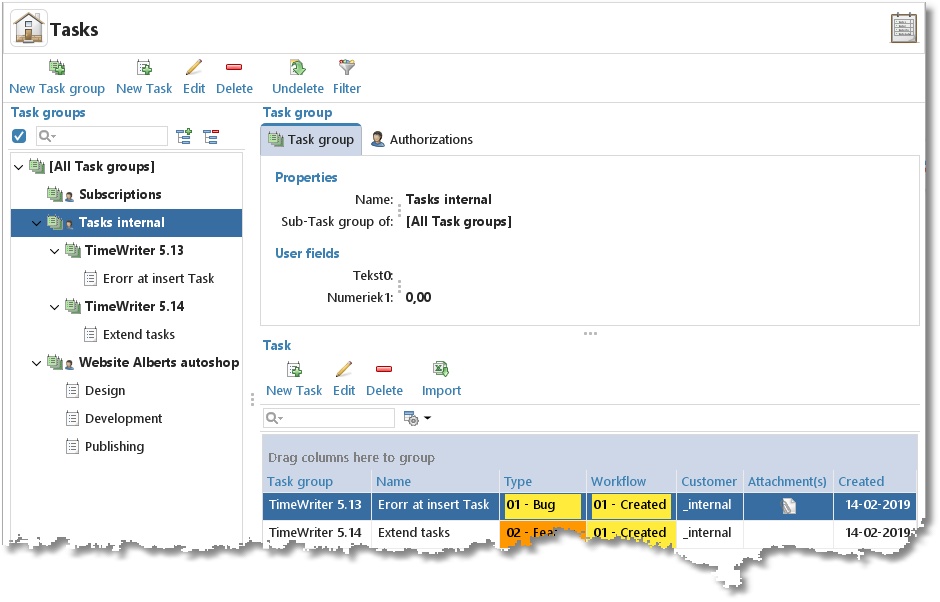940x602 pixels.
Task: Collapse the TimeWriter 5.14 group
Action: click(55, 307)
